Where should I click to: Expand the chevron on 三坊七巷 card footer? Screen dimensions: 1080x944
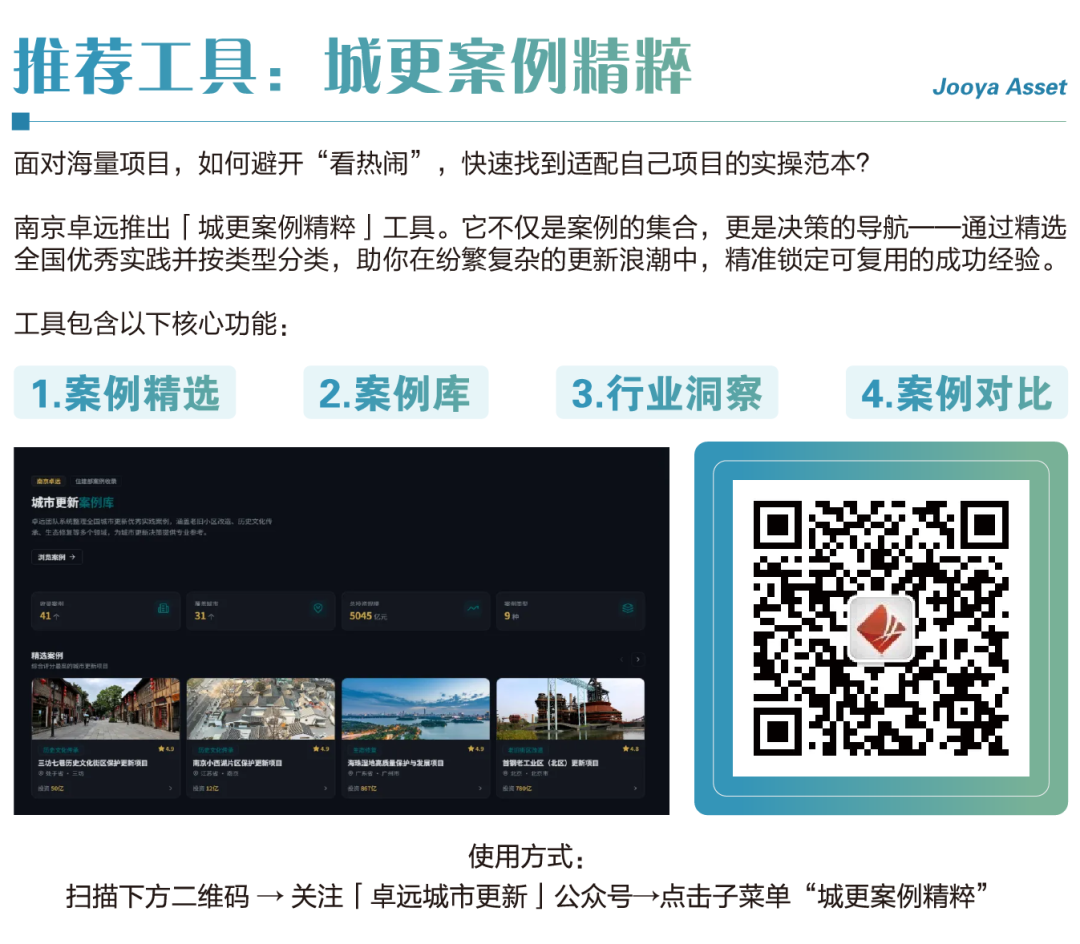[170, 788]
